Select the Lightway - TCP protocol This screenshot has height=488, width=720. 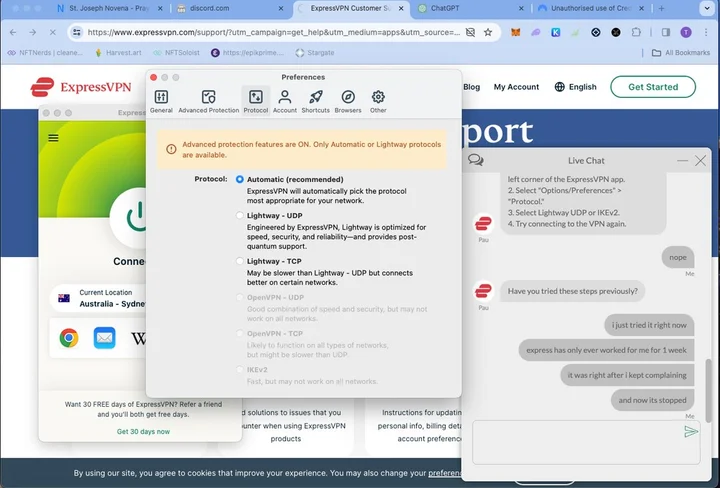[240, 261]
